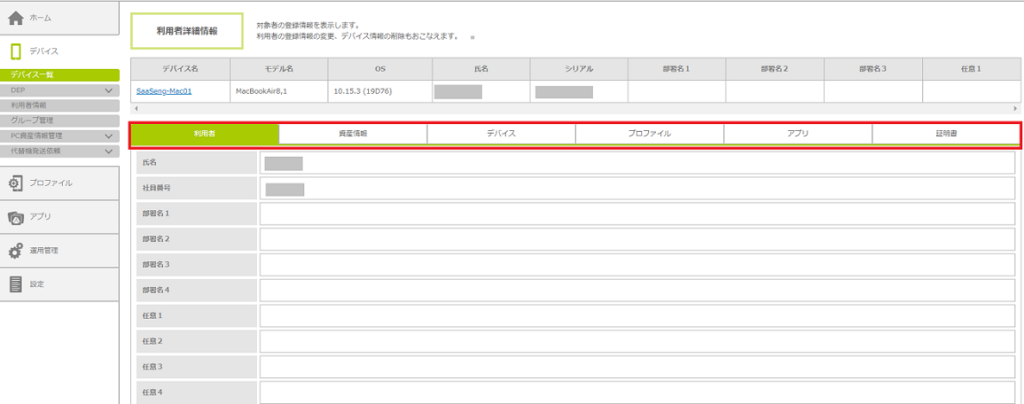
Task: Select デバイス一覧 in the sidebar
Action: pyautogui.click(x=60, y=75)
